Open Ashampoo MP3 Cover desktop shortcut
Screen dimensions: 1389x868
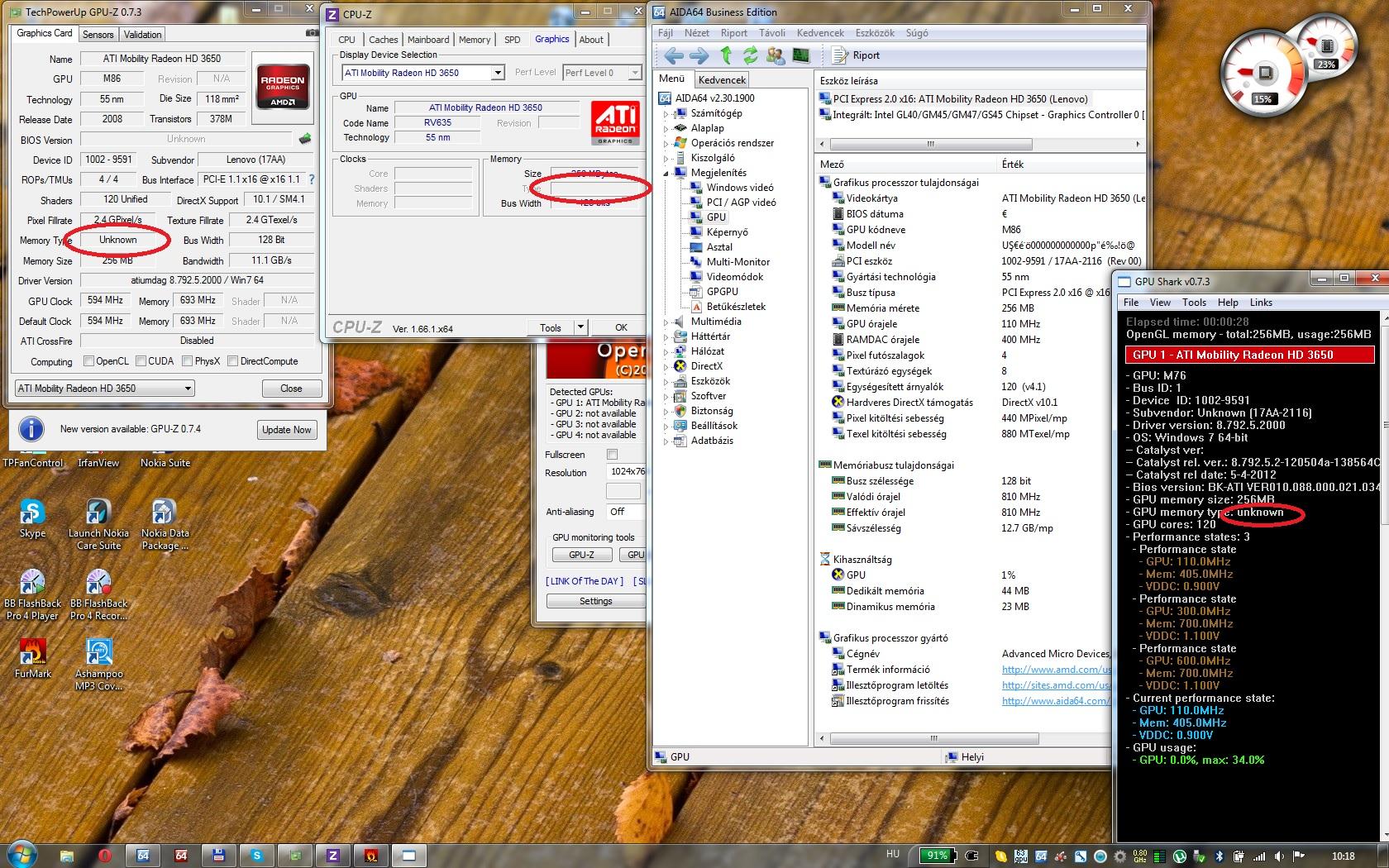(98, 665)
